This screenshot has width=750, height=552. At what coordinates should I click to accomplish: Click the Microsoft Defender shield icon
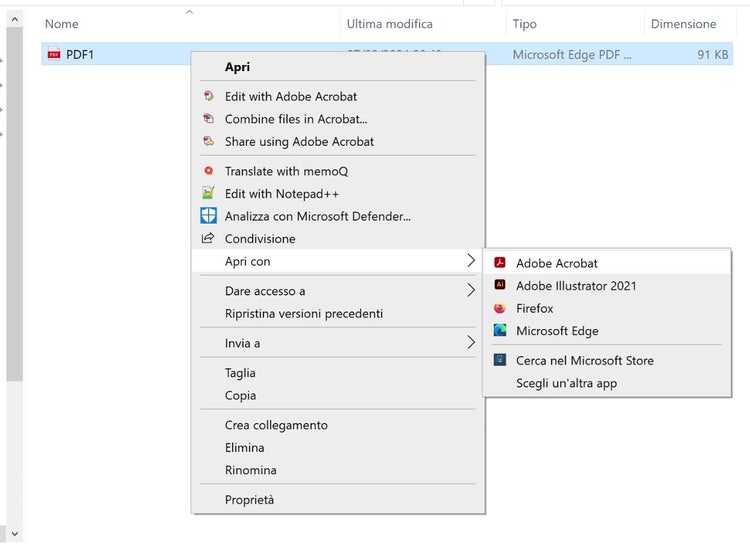point(208,215)
